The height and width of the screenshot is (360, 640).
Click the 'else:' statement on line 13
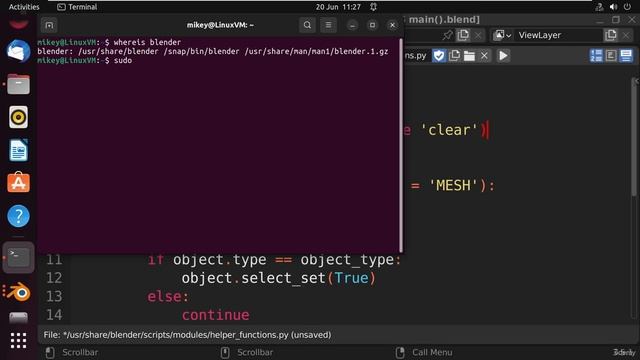[x=168, y=296]
